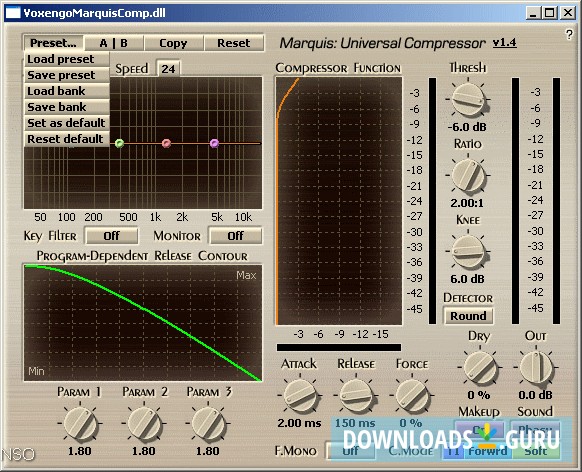
Task: Click the window title bar app icon
Action: pos(13,13)
